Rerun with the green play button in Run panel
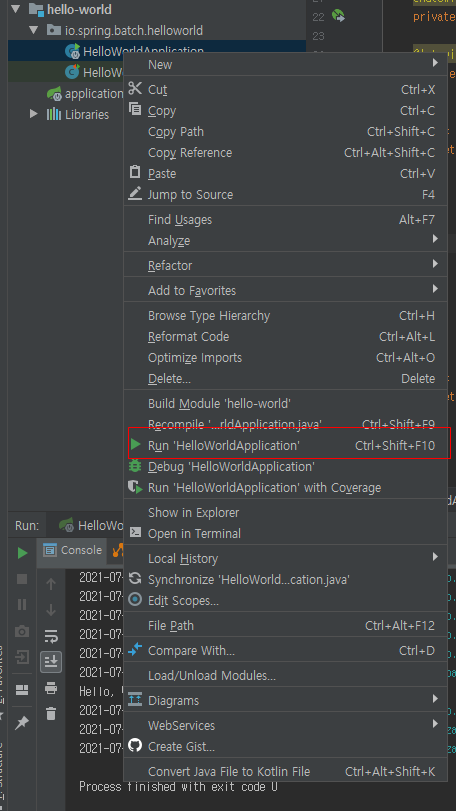 pyautogui.click(x=22, y=553)
